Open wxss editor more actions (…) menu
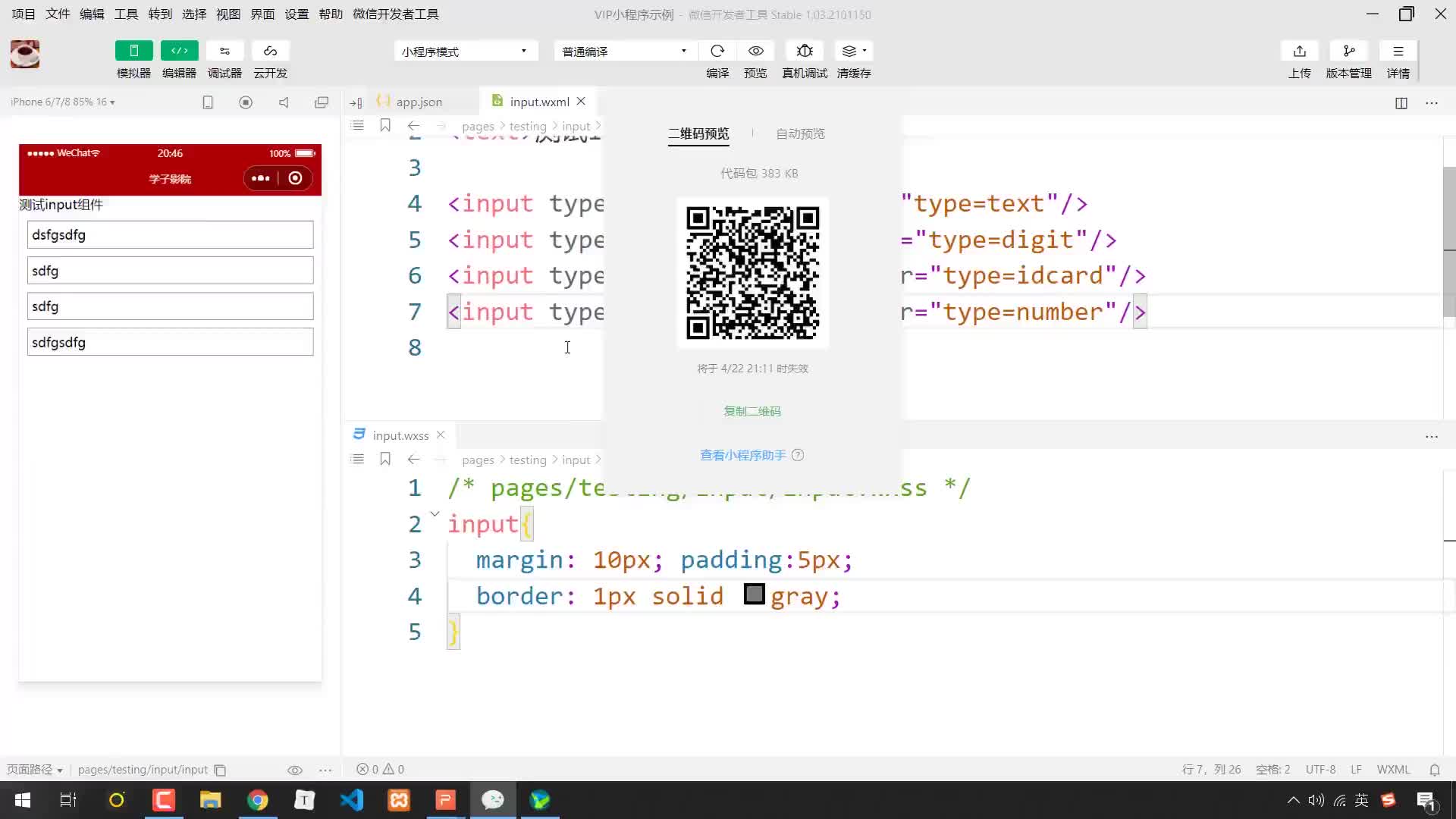 tap(1432, 437)
